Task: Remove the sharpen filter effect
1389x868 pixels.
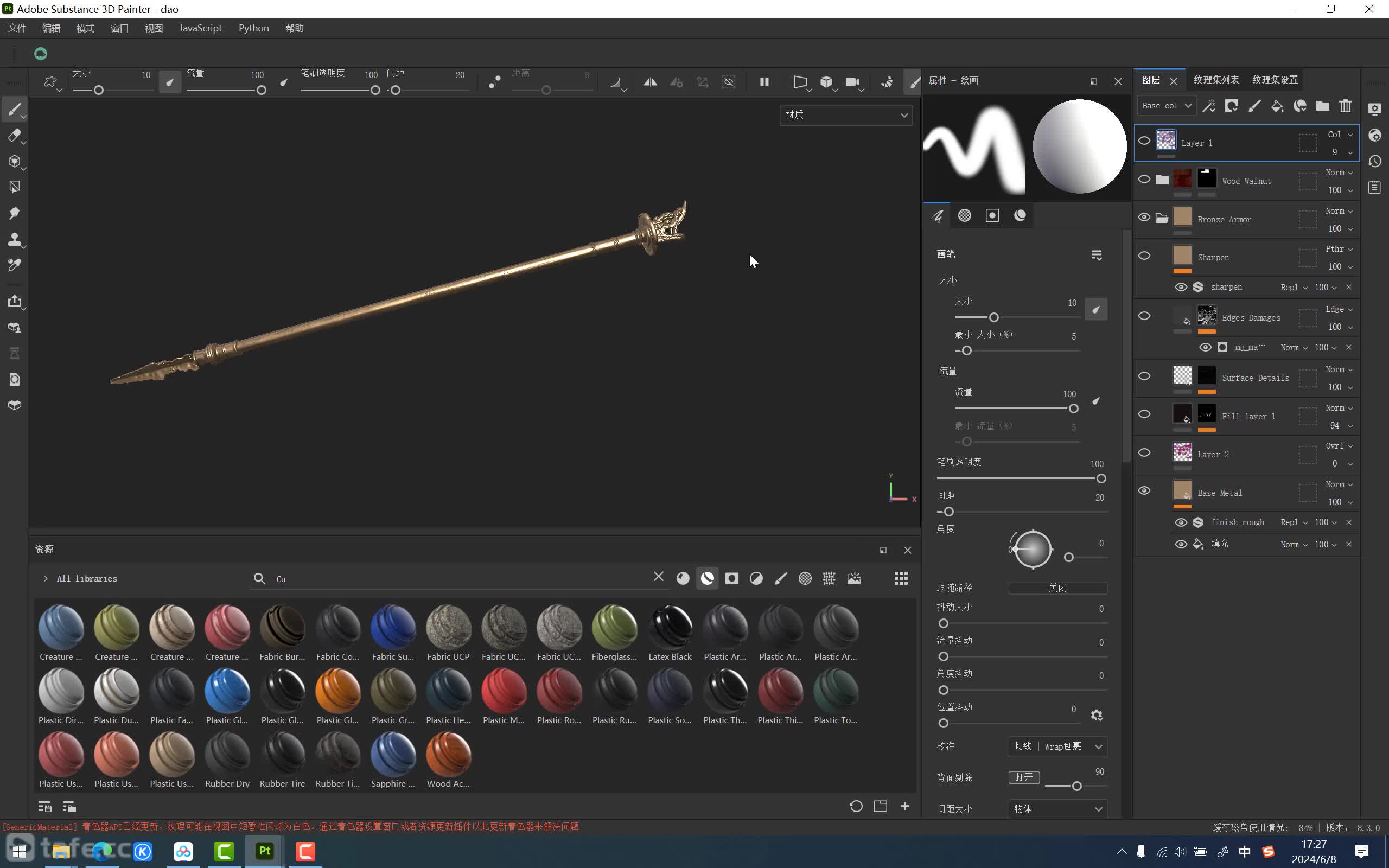Action: point(1349,287)
